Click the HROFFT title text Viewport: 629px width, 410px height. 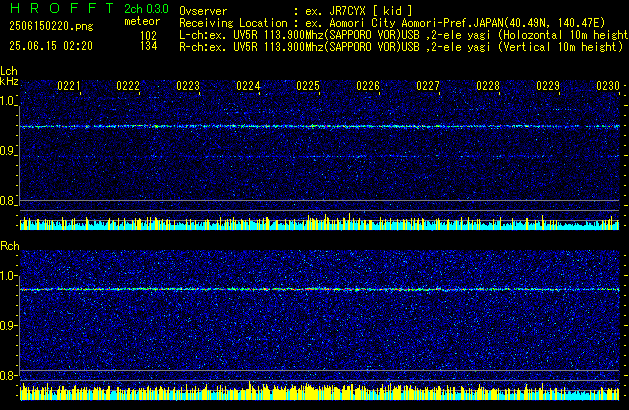(x=62, y=8)
